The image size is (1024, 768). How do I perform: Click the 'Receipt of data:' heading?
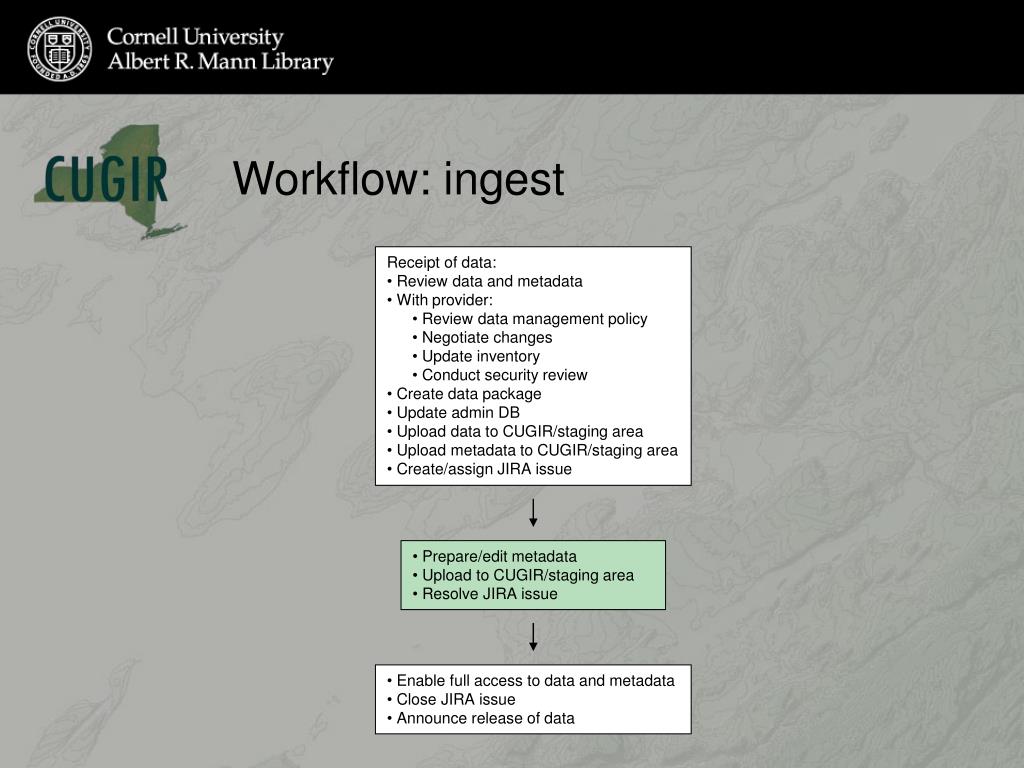click(441, 263)
